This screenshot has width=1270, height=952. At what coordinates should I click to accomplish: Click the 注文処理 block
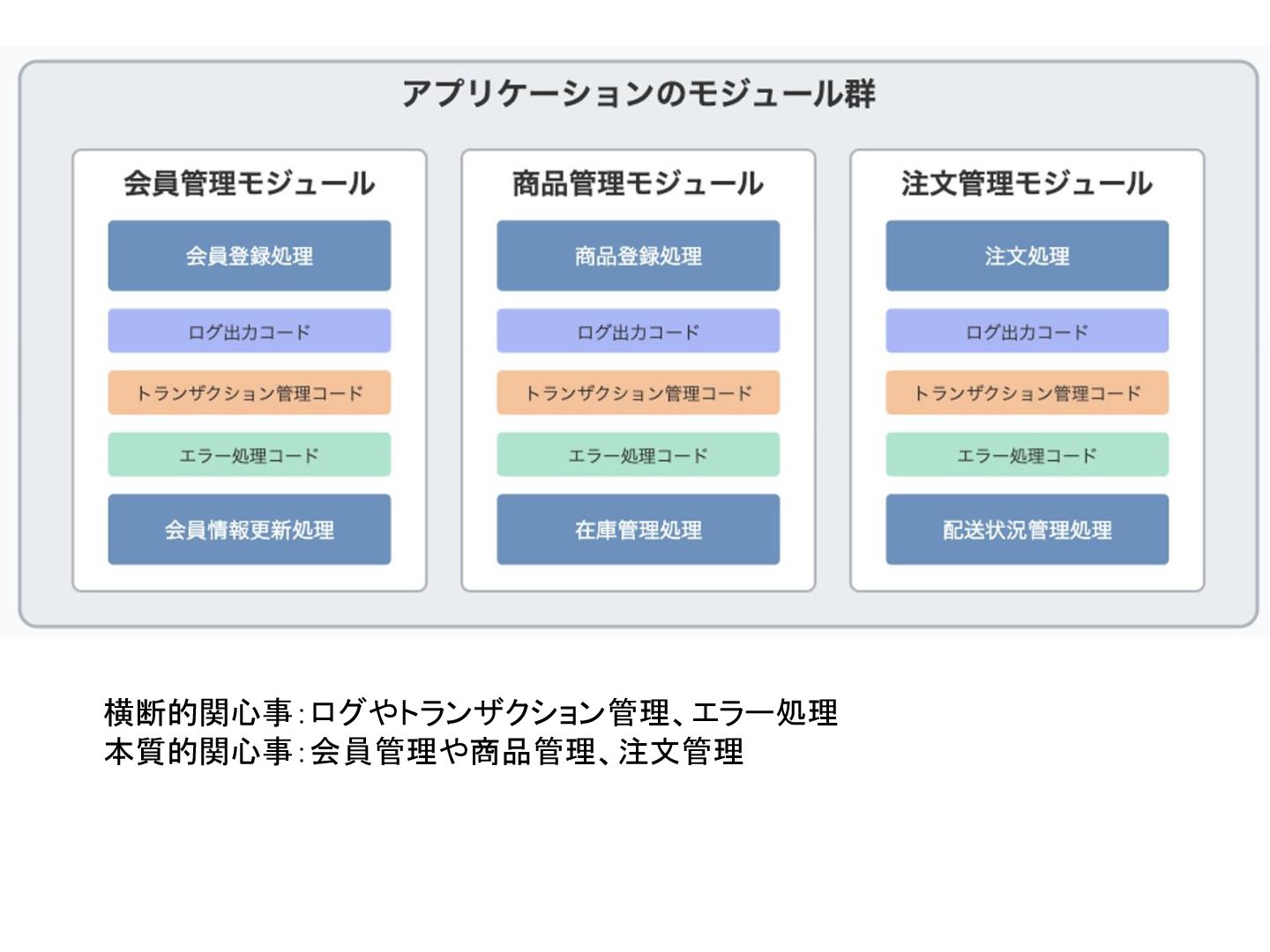click(1027, 256)
